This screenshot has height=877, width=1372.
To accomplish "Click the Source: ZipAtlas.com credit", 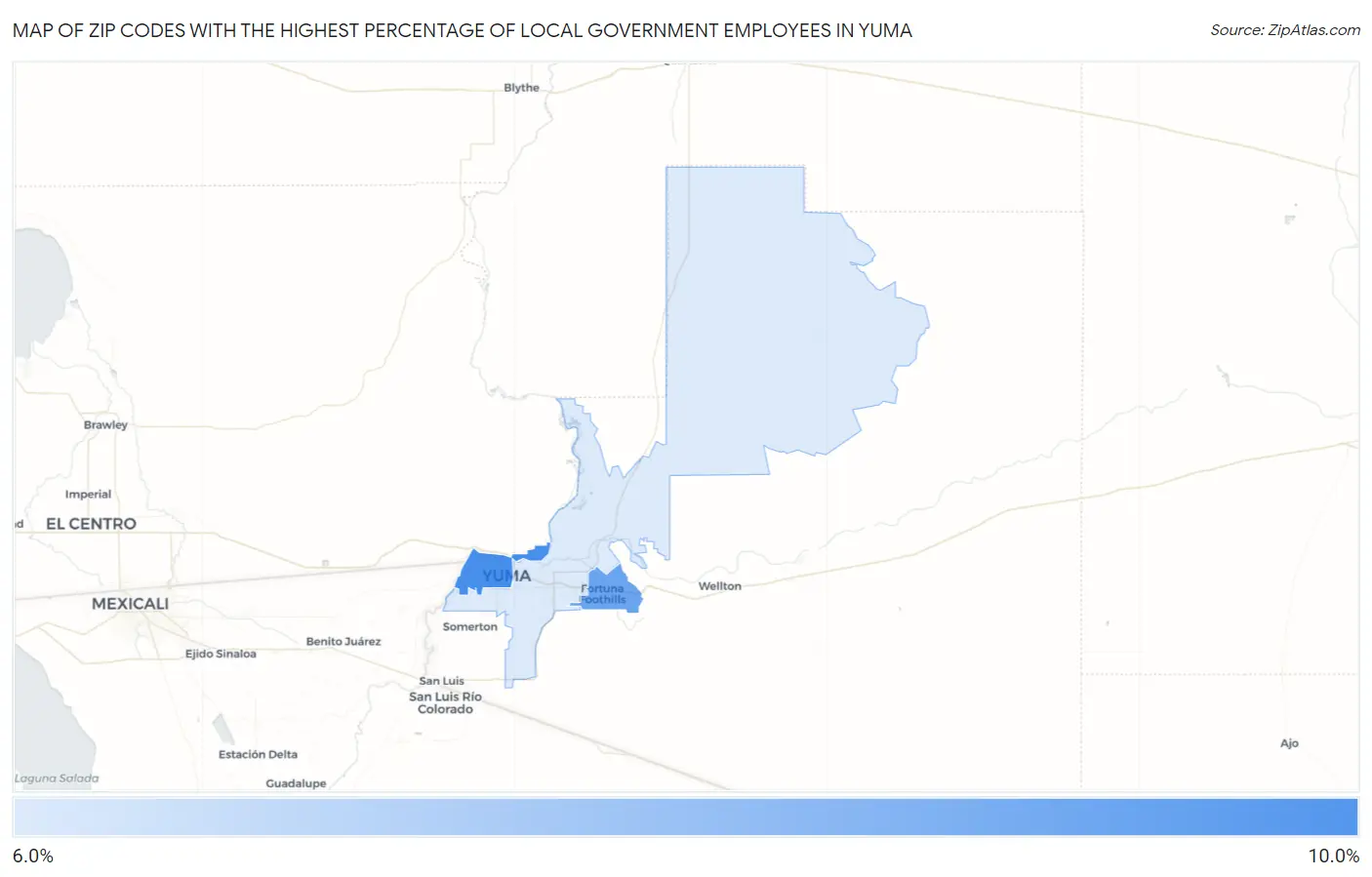I will click(1285, 30).
